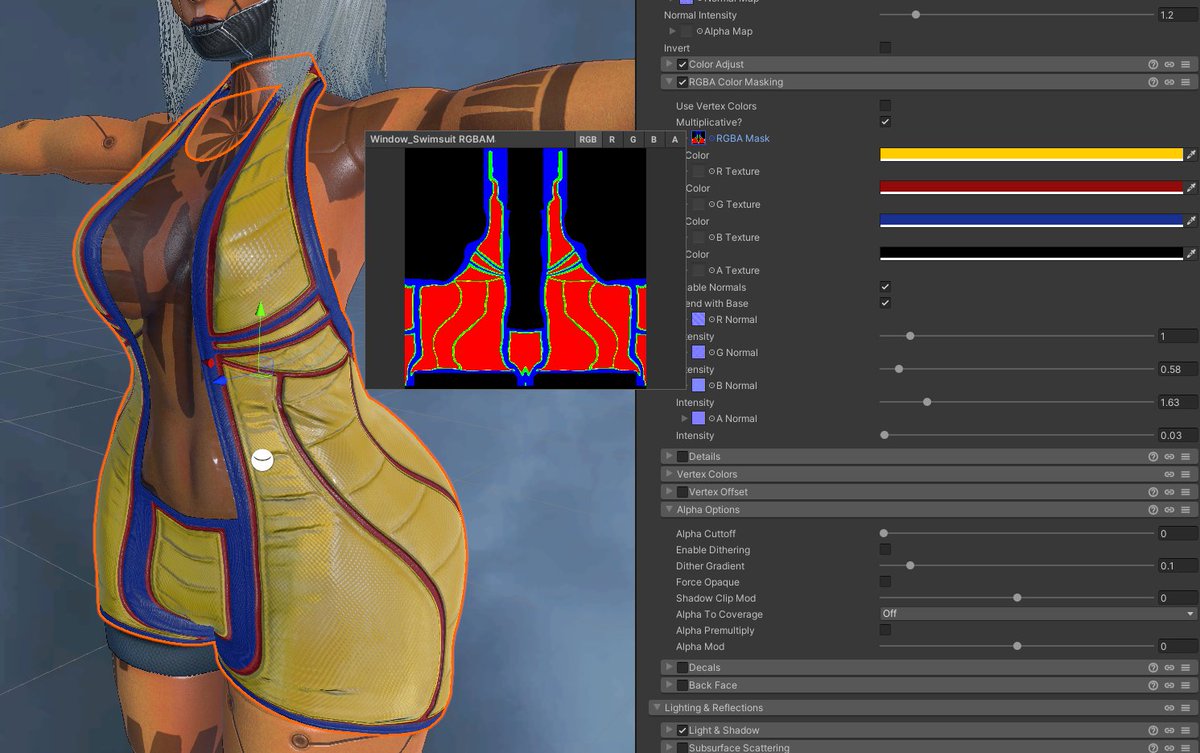Viewport: 1200px width, 753px height.
Task: Click the link icon on Back Face header
Action: [1169, 685]
